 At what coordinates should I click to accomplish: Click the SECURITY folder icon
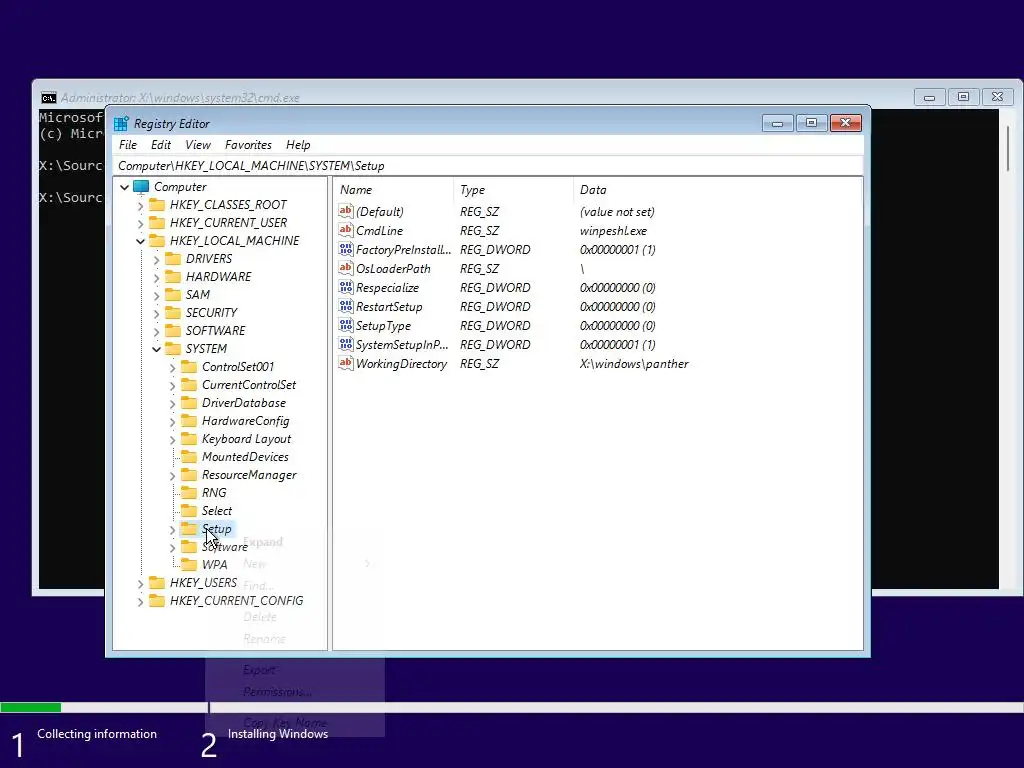click(173, 313)
